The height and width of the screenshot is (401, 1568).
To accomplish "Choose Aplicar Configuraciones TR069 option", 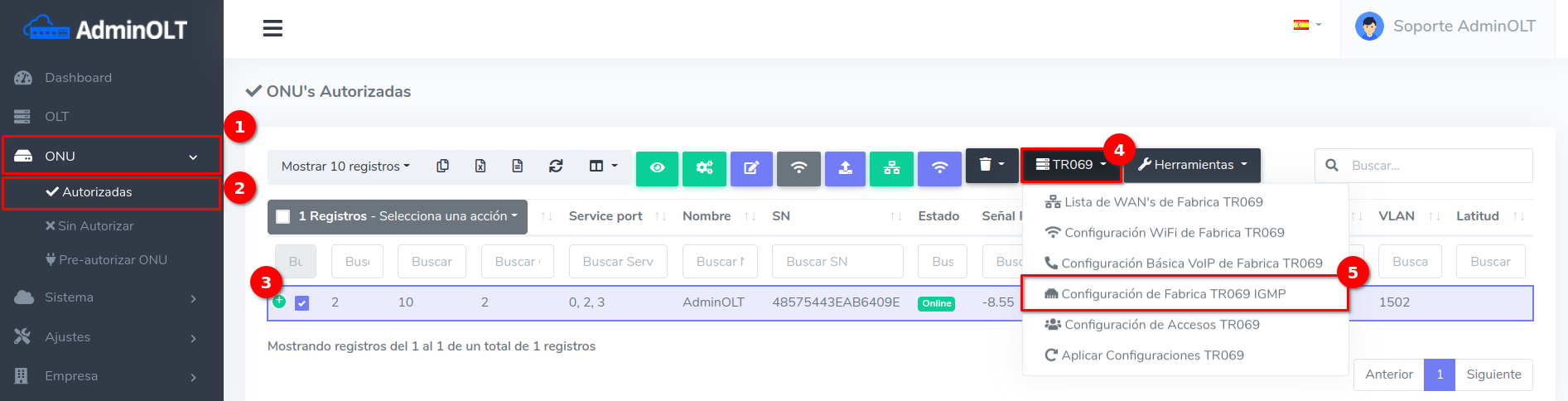I will coord(1152,355).
